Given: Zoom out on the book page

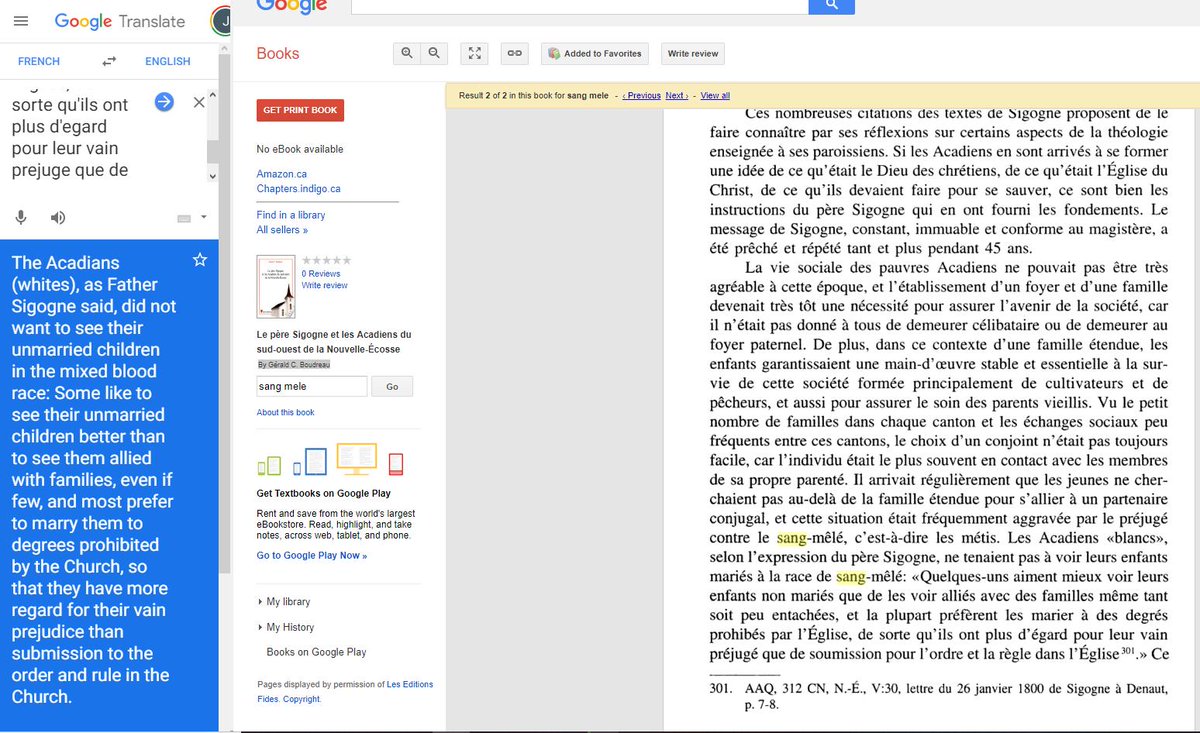Looking at the screenshot, I should 433,53.
